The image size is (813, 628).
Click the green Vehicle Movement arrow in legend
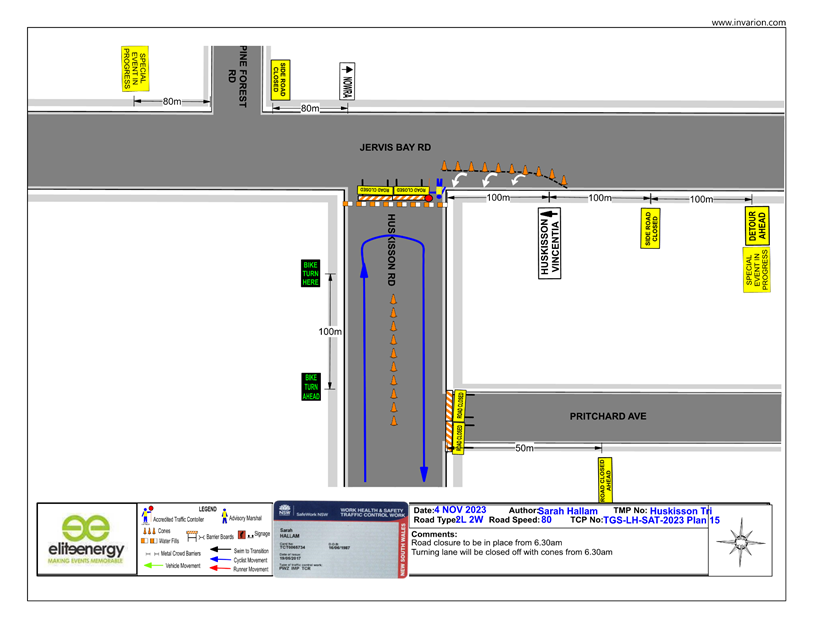point(153,566)
